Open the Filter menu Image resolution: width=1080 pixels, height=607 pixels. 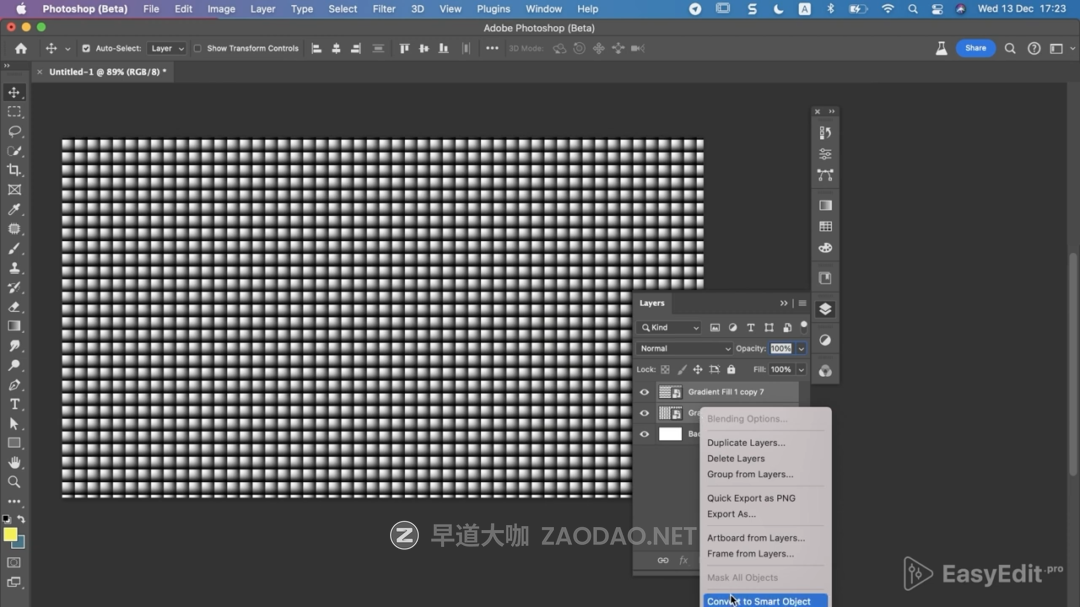[384, 8]
